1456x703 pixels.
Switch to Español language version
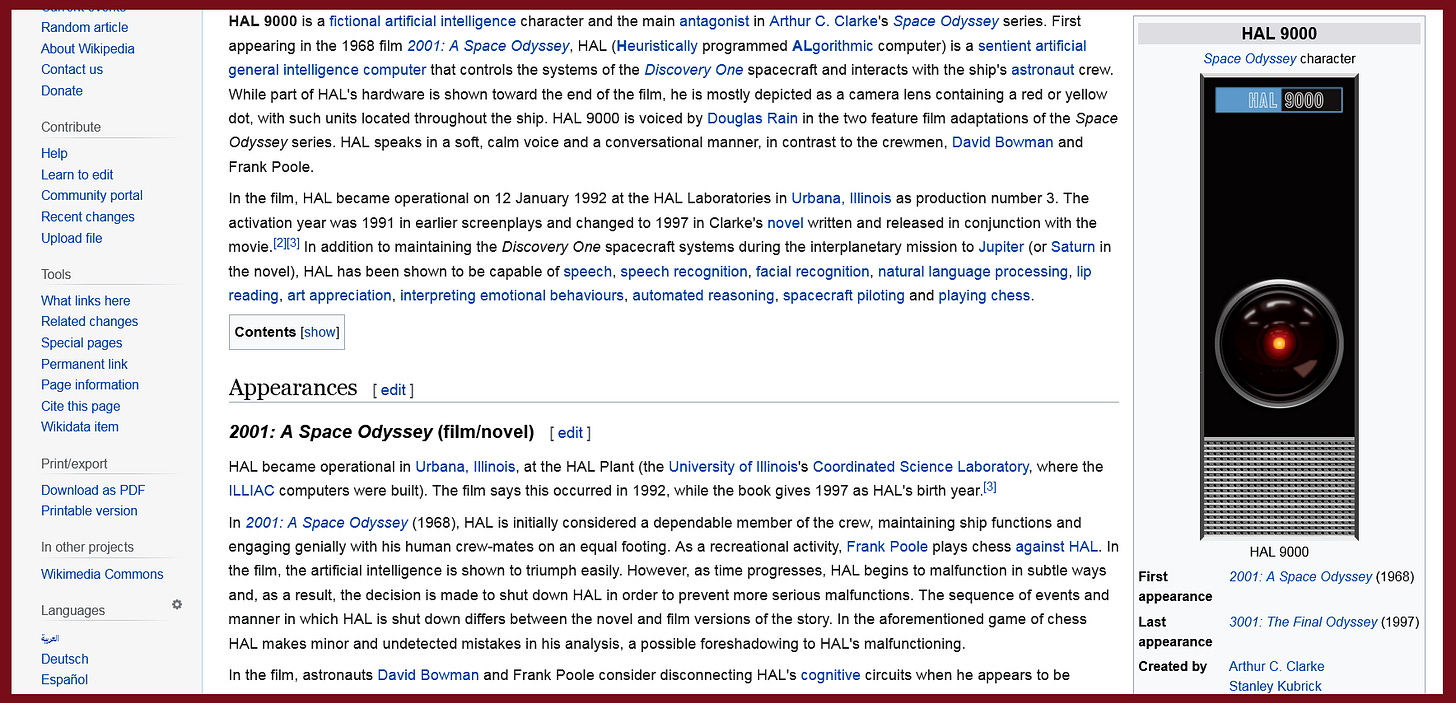click(x=65, y=679)
